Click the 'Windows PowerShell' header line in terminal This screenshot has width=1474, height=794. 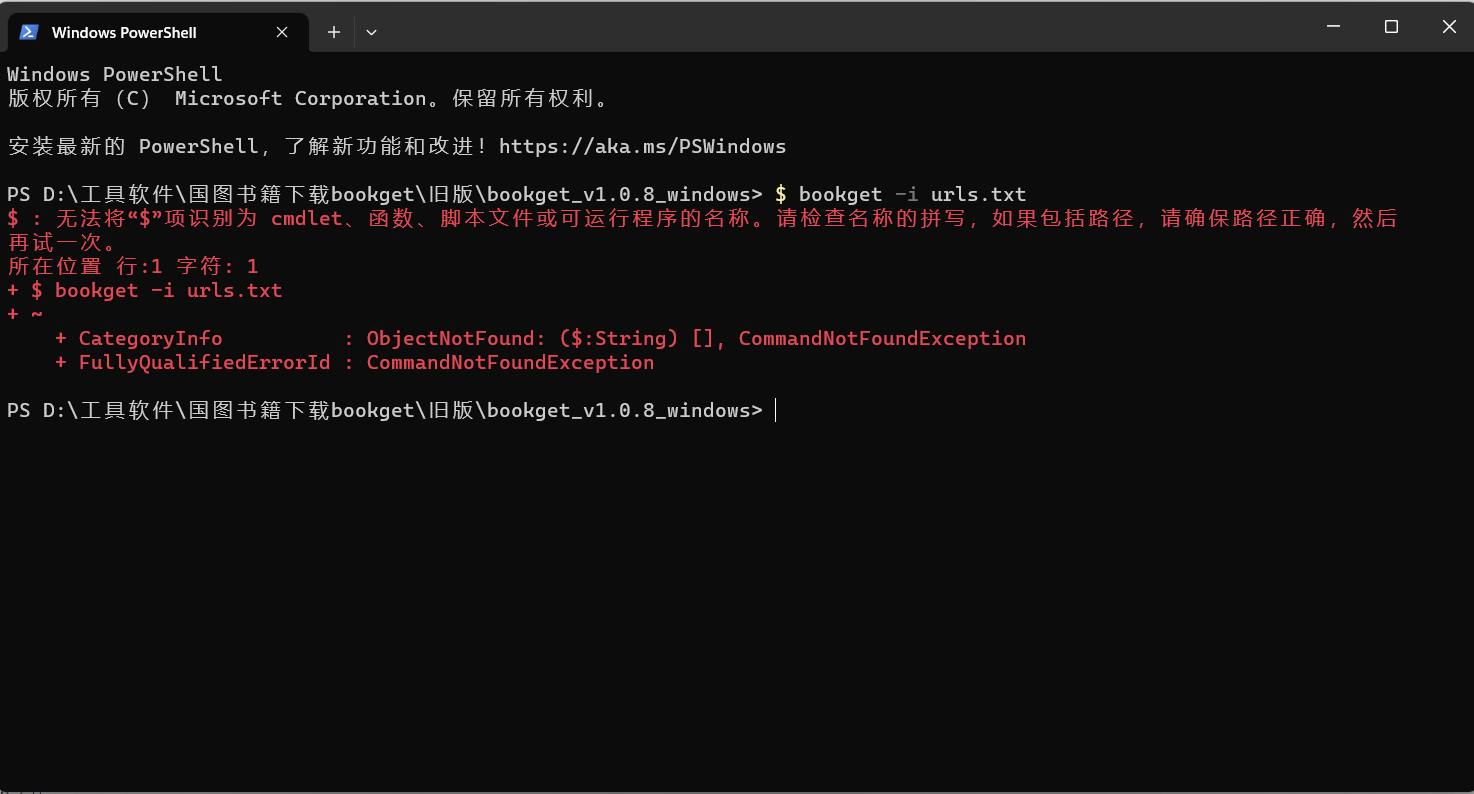(115, 75)
